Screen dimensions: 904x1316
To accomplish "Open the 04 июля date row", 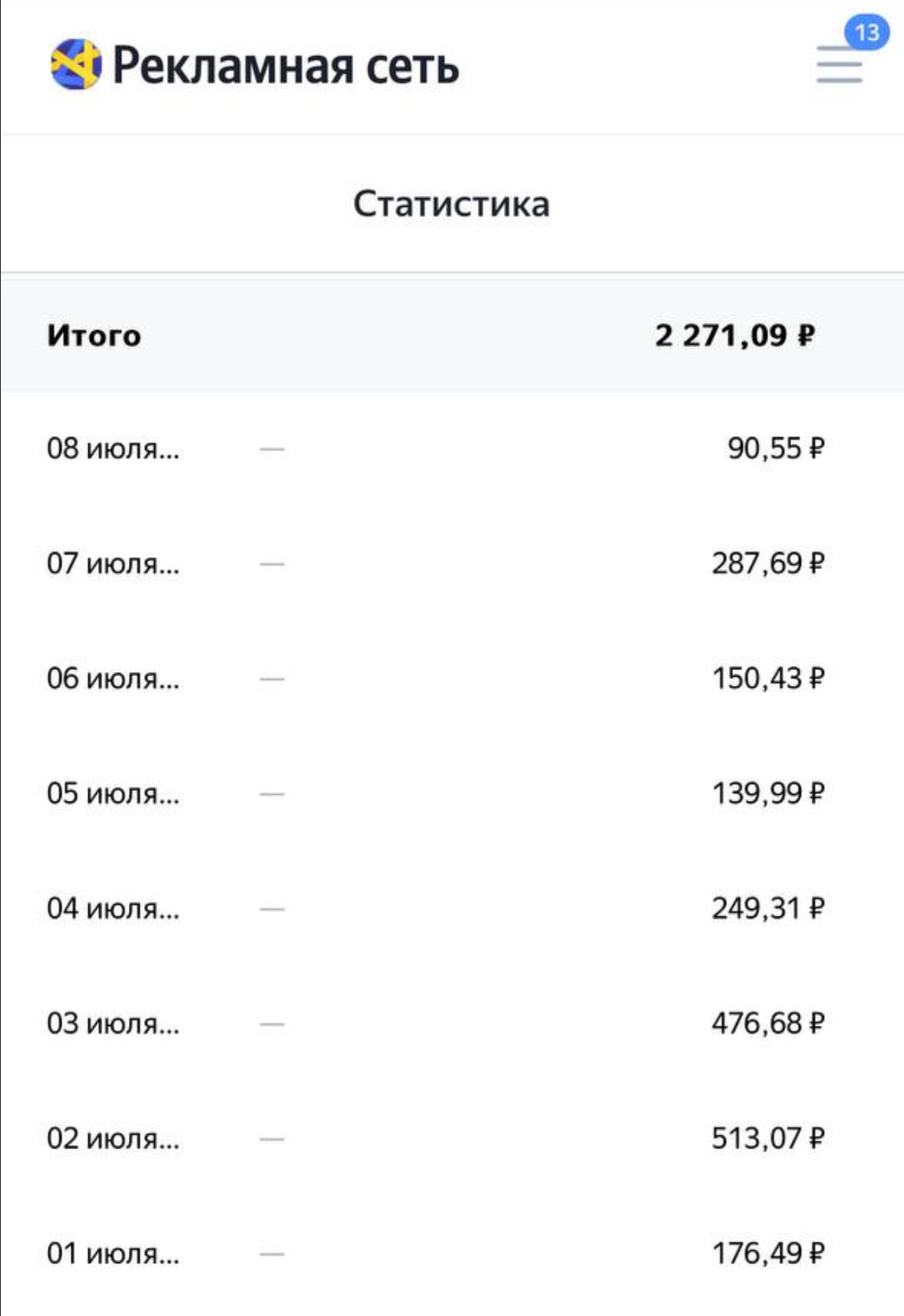I will coord(452,908).
